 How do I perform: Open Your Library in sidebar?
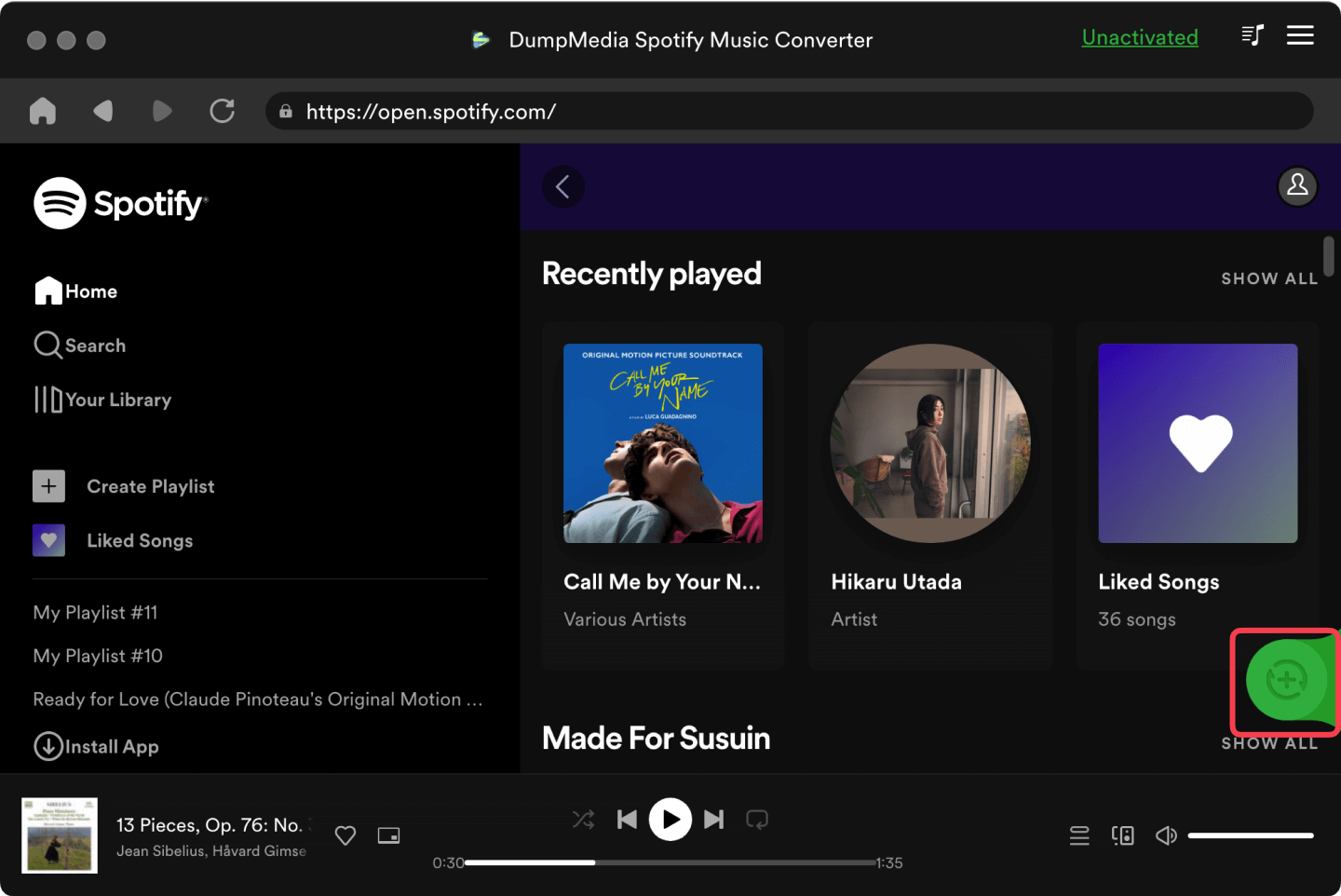[x=102, y=400]
